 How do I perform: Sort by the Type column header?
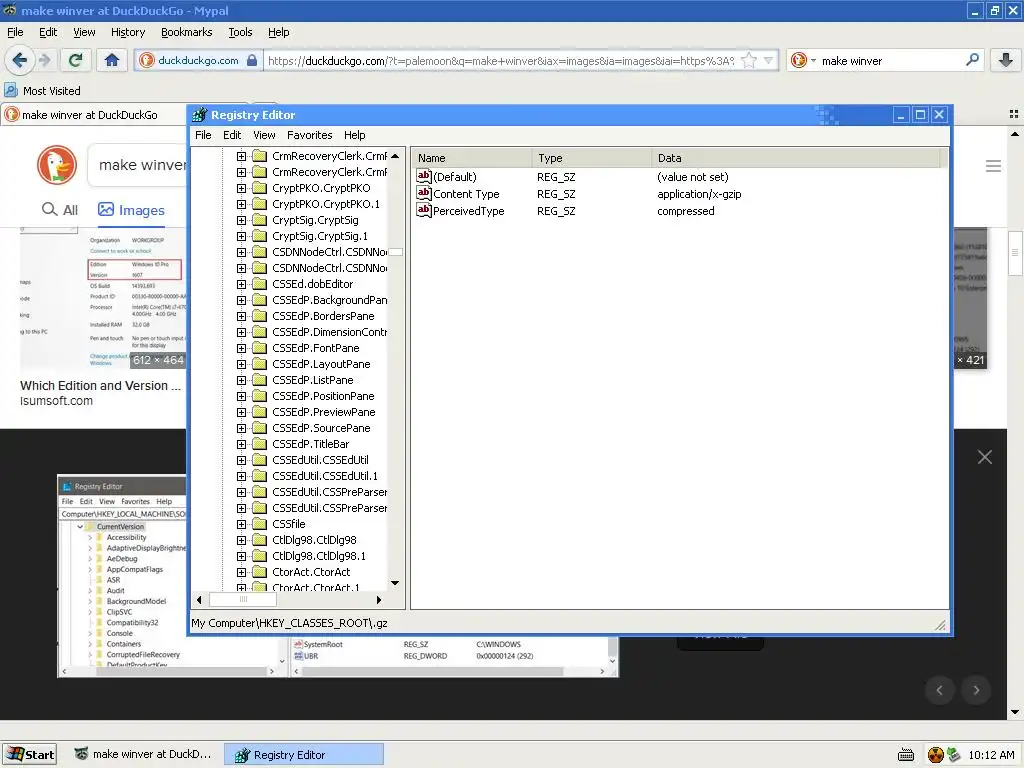point(591,158)
